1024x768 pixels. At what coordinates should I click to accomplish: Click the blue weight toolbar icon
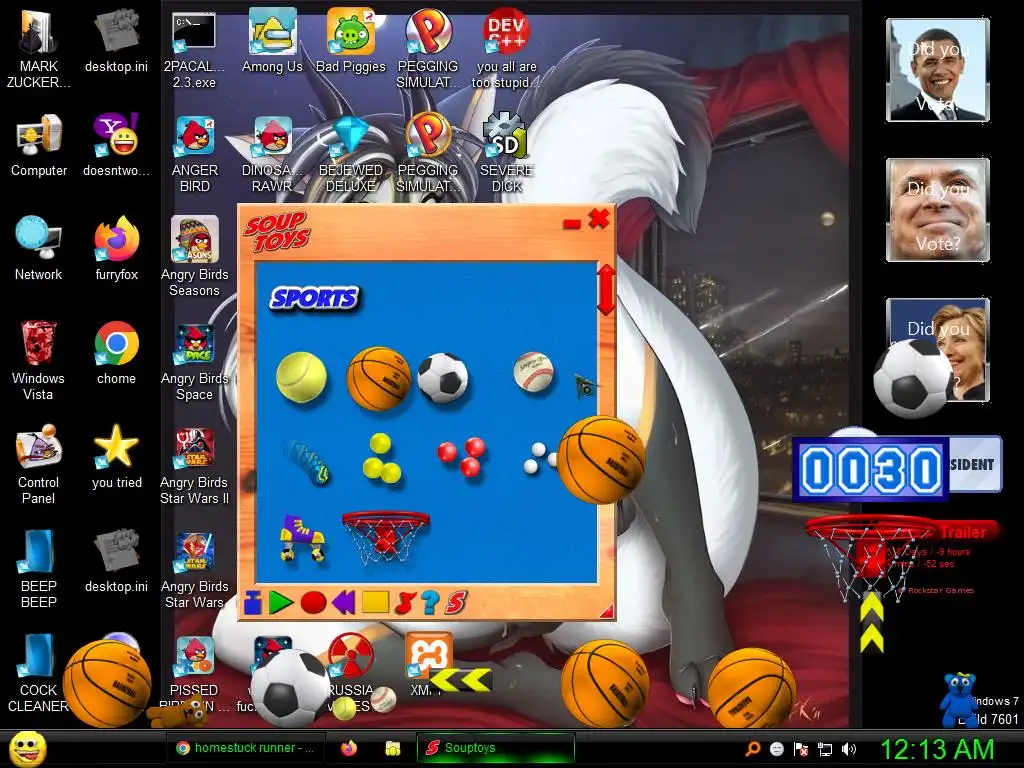click(253, 603)
